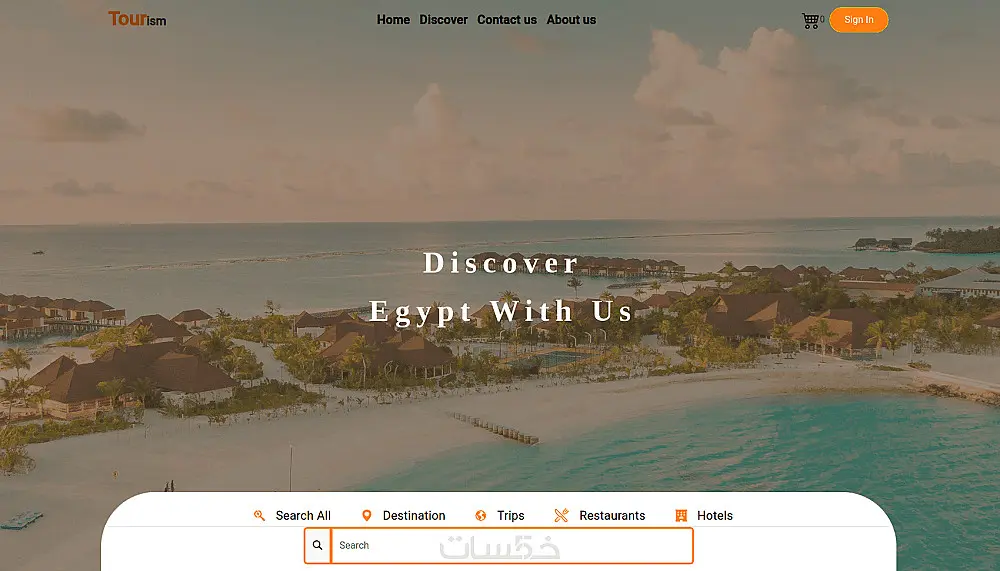Switch to the Restaurants tab
1000x571 pixels.
599,515
